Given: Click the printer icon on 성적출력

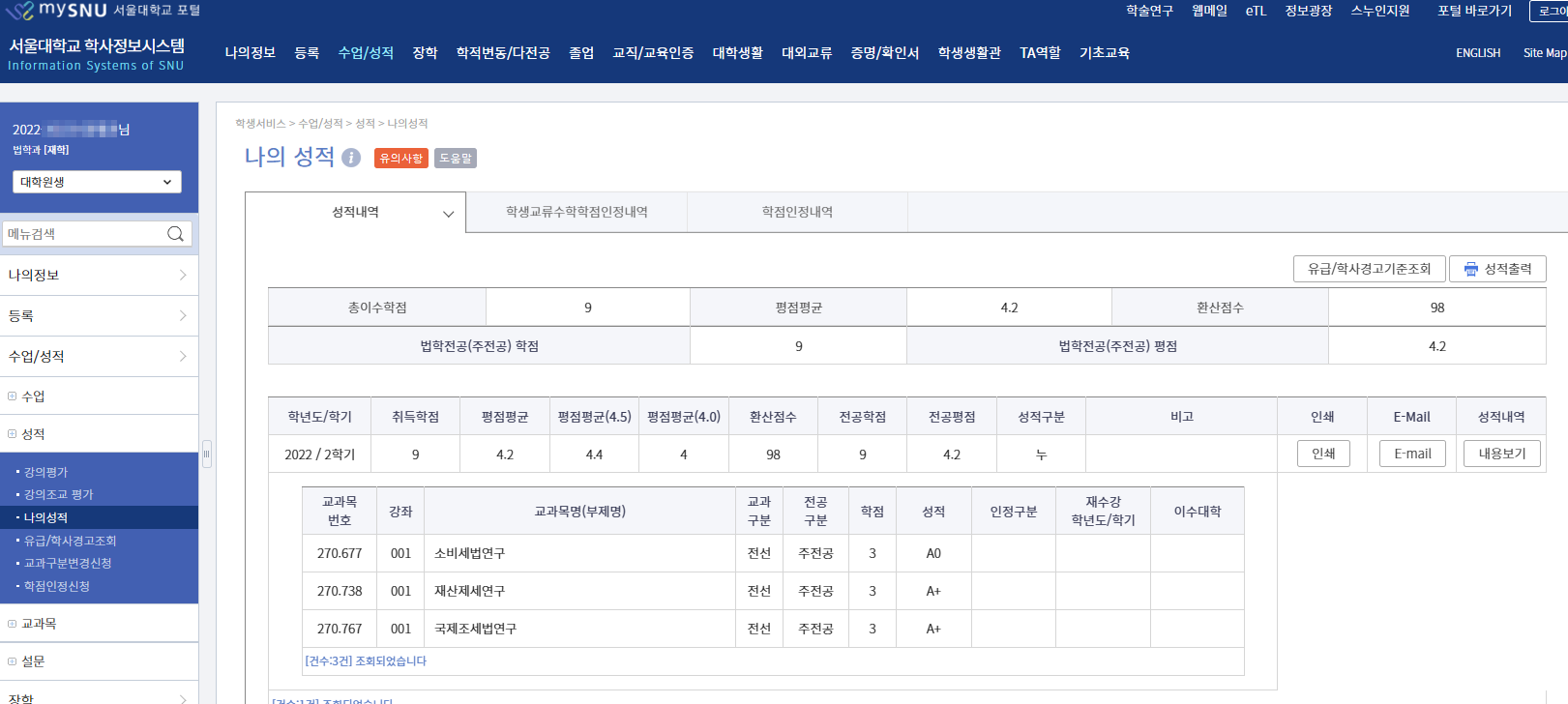Looking at the screenshot, I should pyautogui.click(x=1471, y=269).
